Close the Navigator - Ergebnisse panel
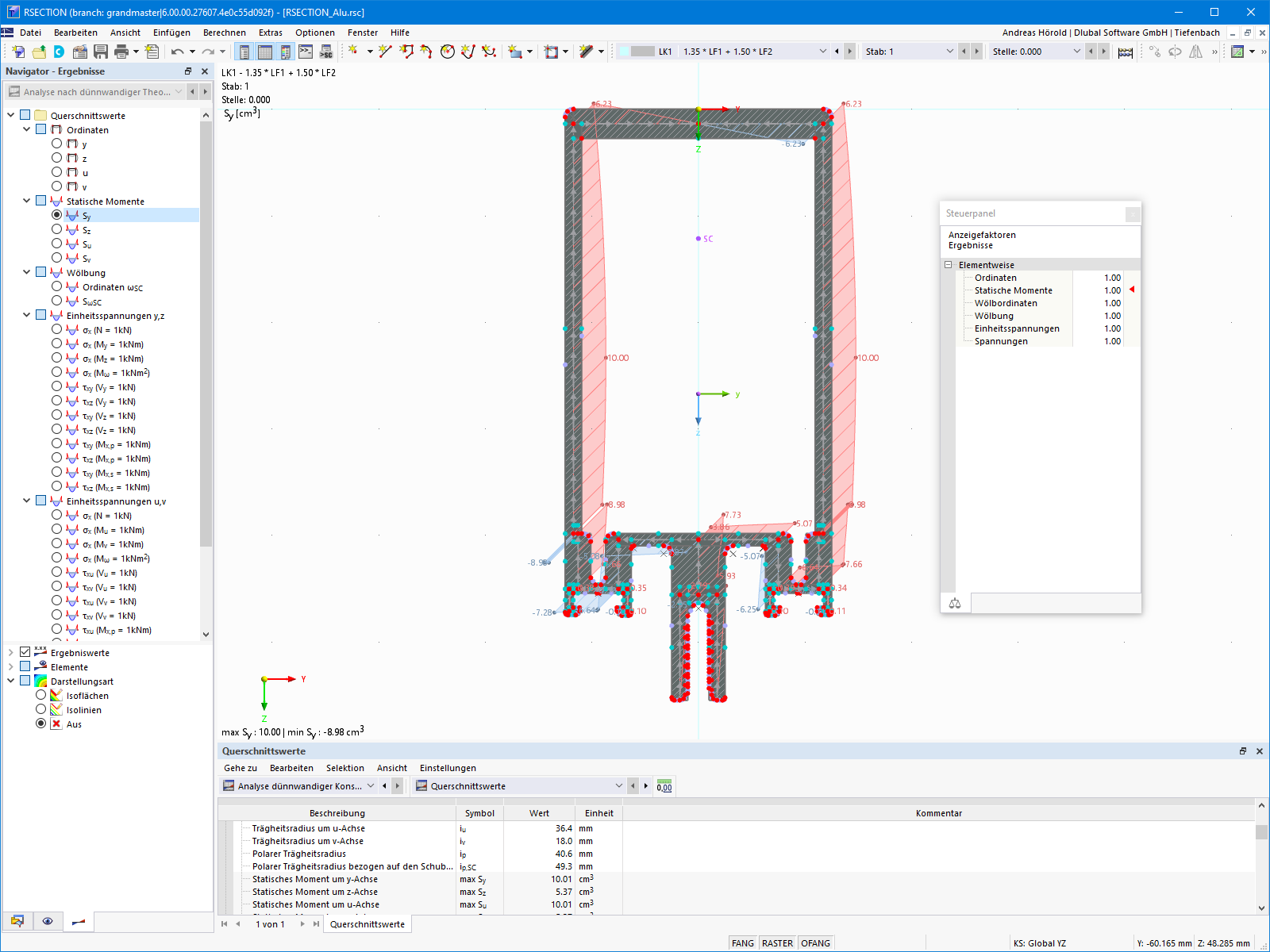This screenshot has height=952, width=1270. [x=204, y=71]
